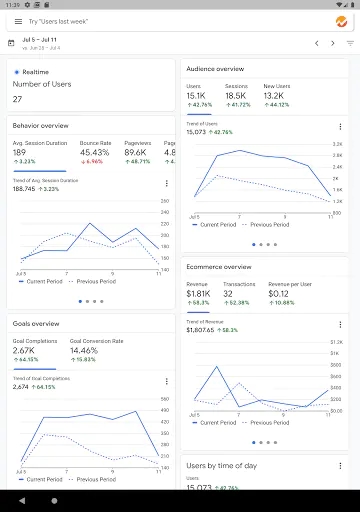The height and width of the screenshot is (512, 360).
Task: Open the calendar date picker icon
Action: (x=11, y=43)
